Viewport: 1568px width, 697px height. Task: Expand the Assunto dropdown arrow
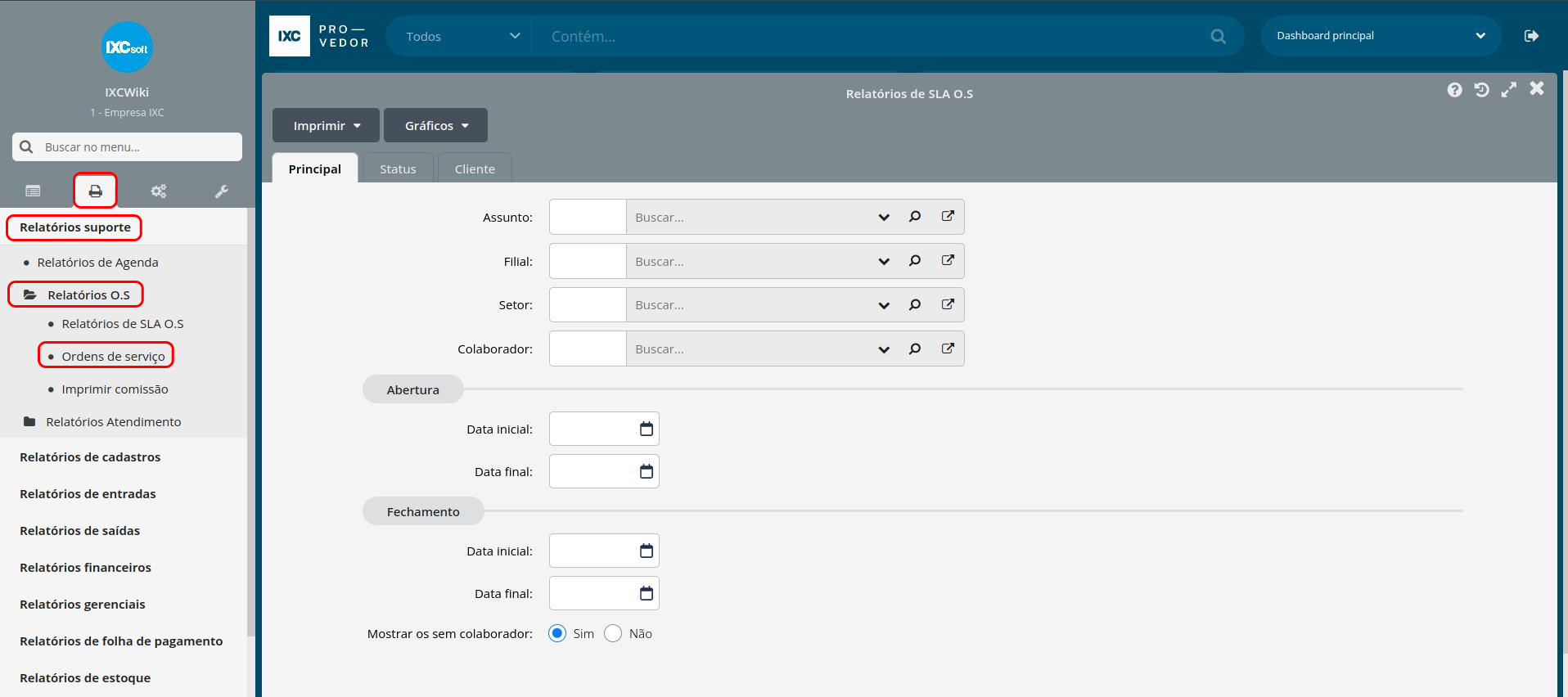coord(884,218)
